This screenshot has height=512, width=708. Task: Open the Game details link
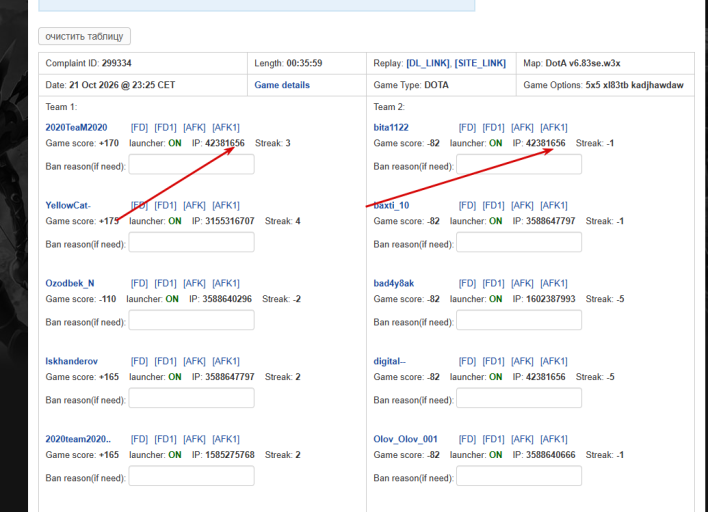coord(282,85)
